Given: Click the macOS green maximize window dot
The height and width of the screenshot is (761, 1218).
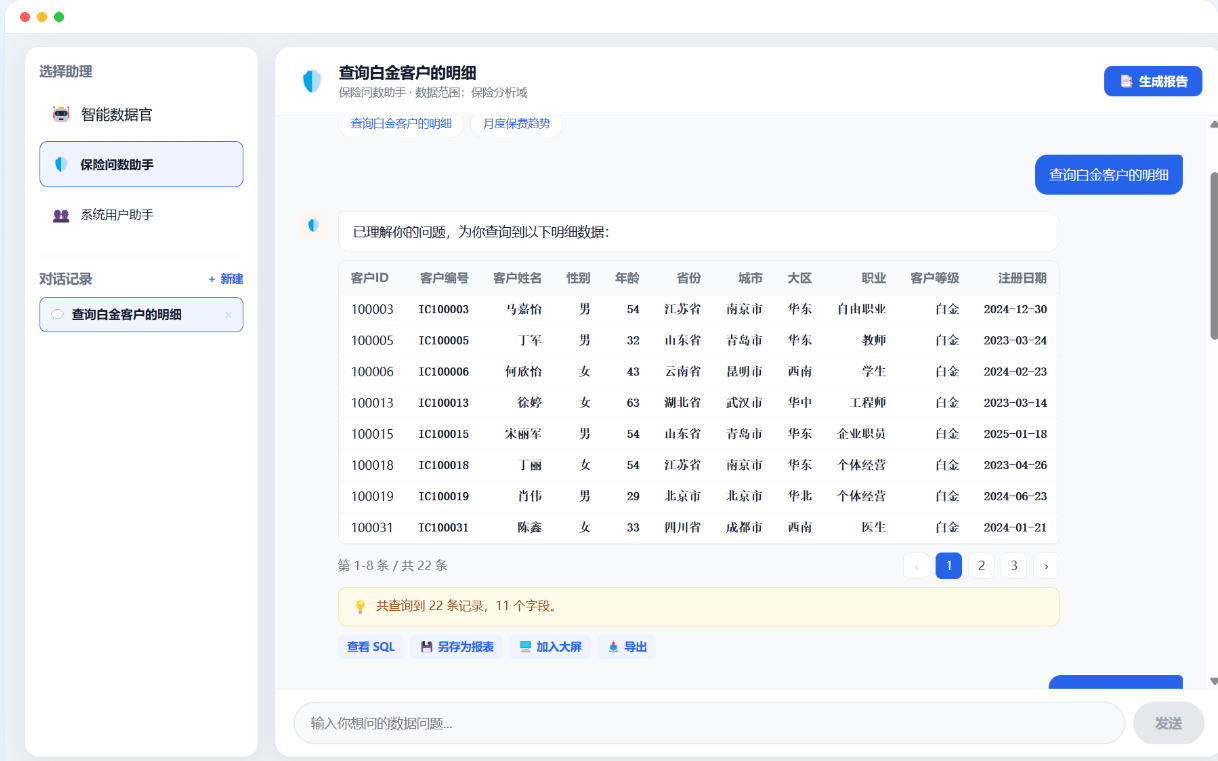Looking at the screenshot, I should pos(59,17).
